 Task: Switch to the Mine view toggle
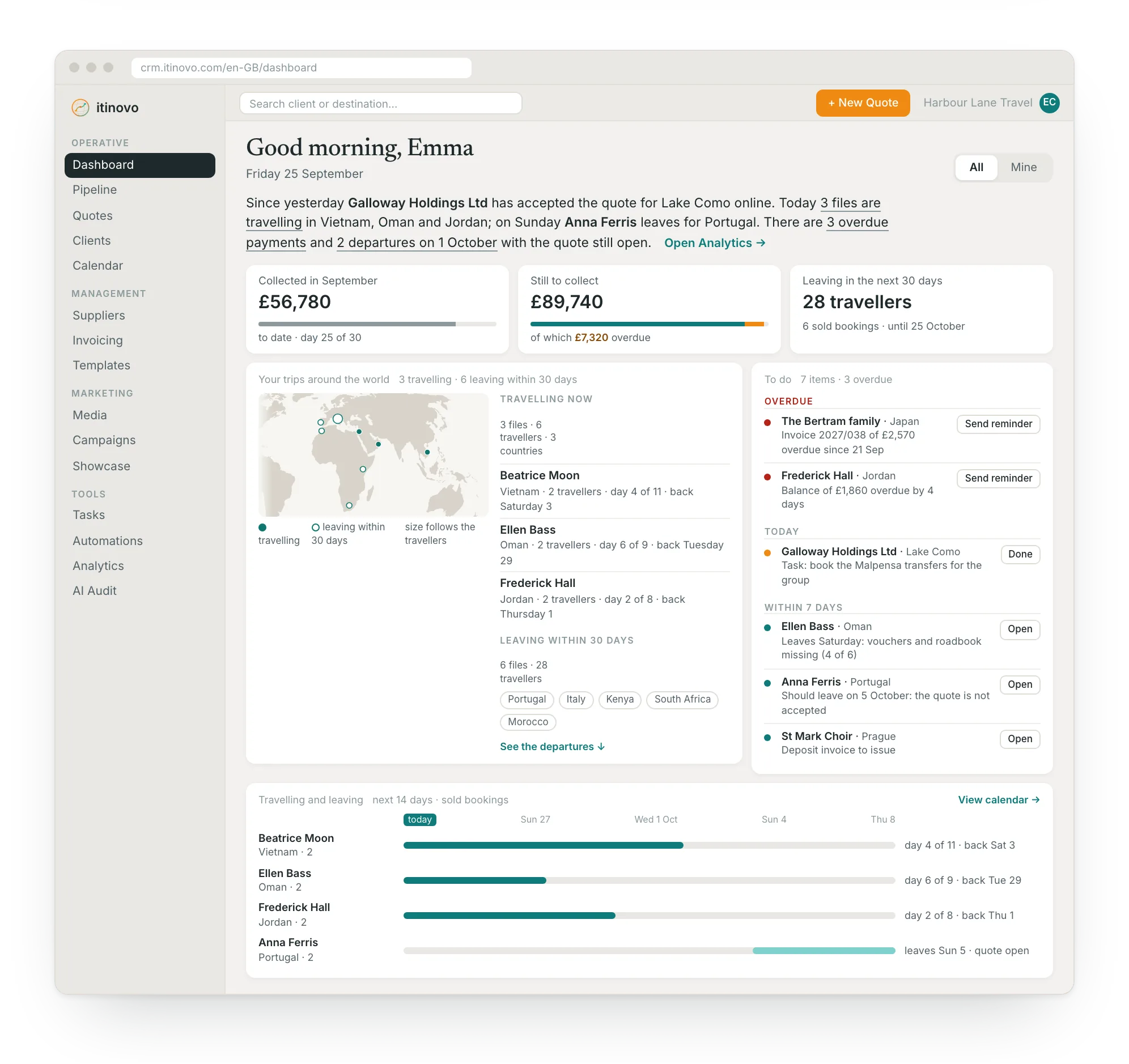[1024, 168]
